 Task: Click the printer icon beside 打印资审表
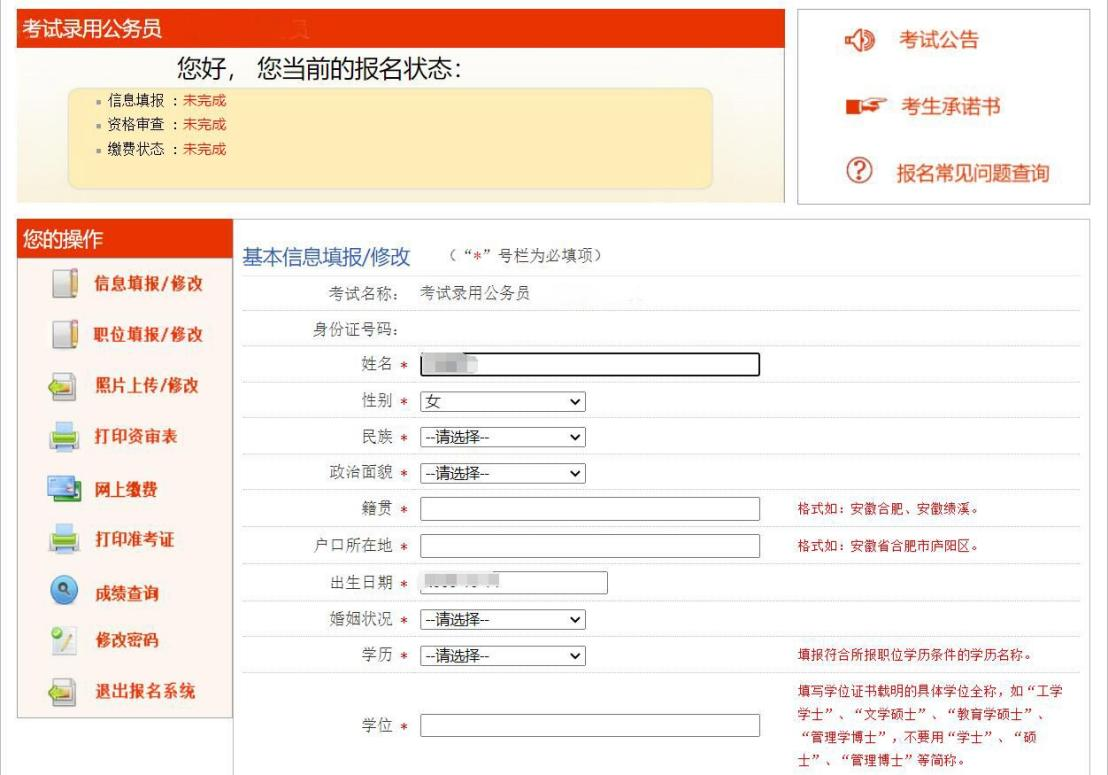[x=64, y=436]
